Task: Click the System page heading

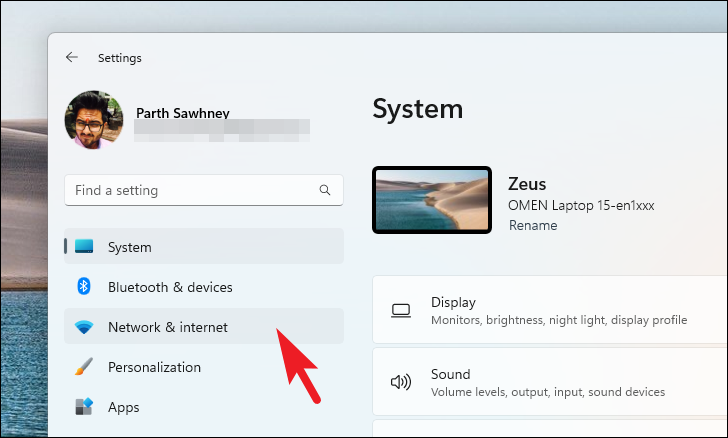Action: (417, 109)
